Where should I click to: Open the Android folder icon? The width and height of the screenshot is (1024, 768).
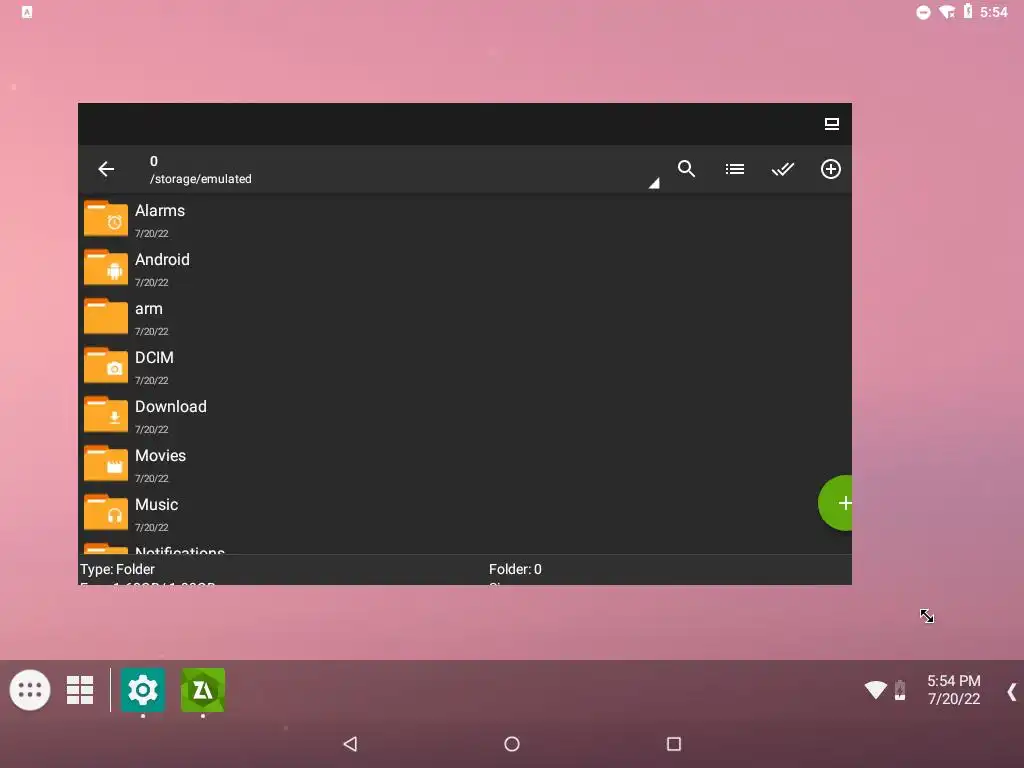tap(106, 267)
